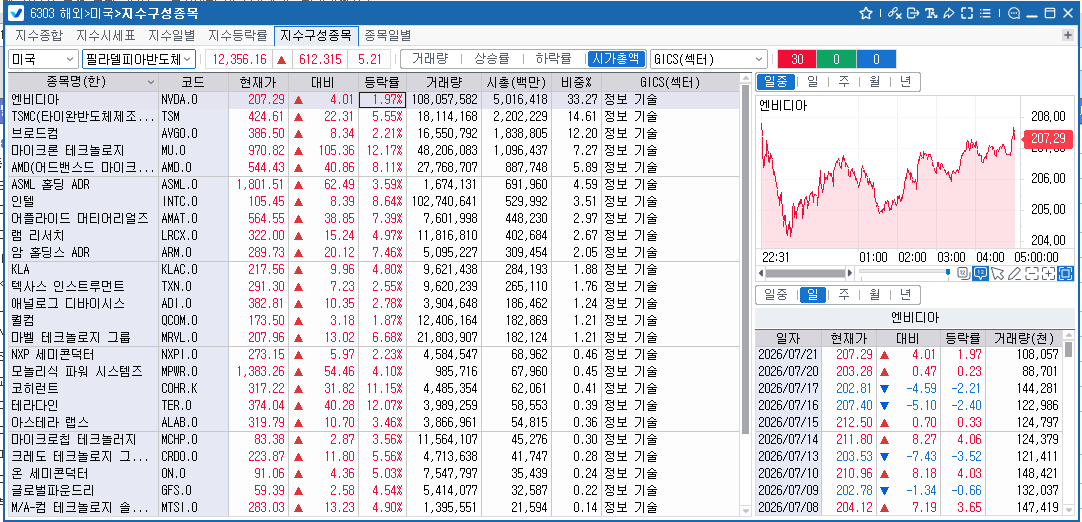Click the chart zoom slider handle
The image size is (1082, 522).
point(948,273)
